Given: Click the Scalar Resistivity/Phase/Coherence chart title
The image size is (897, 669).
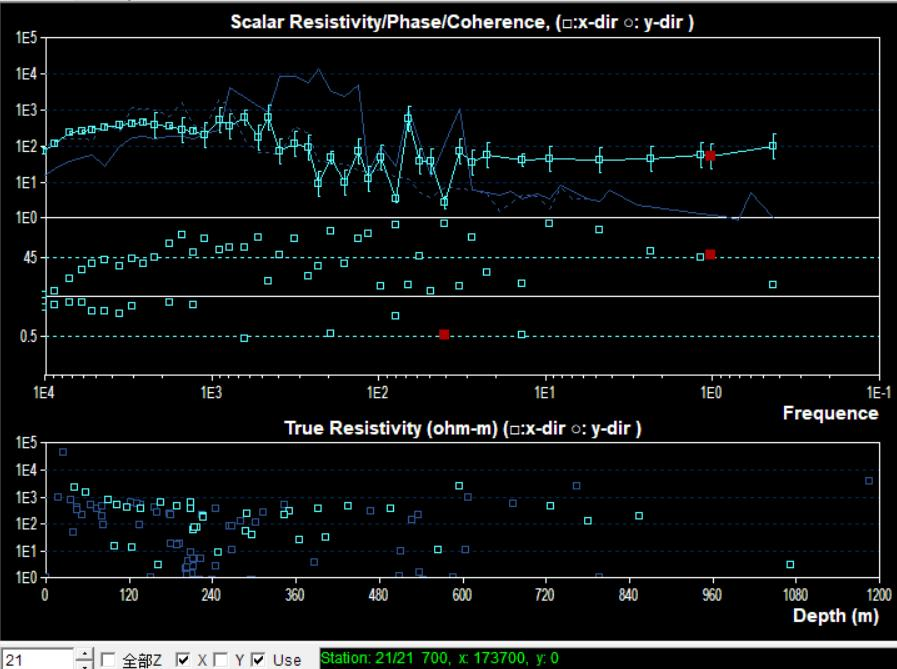Looking at the screenshot, I should [460, 23].
